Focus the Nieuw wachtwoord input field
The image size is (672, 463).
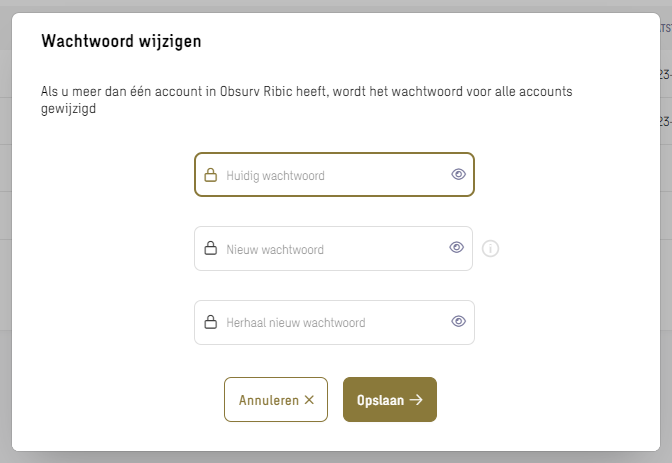tap(333, 249)
